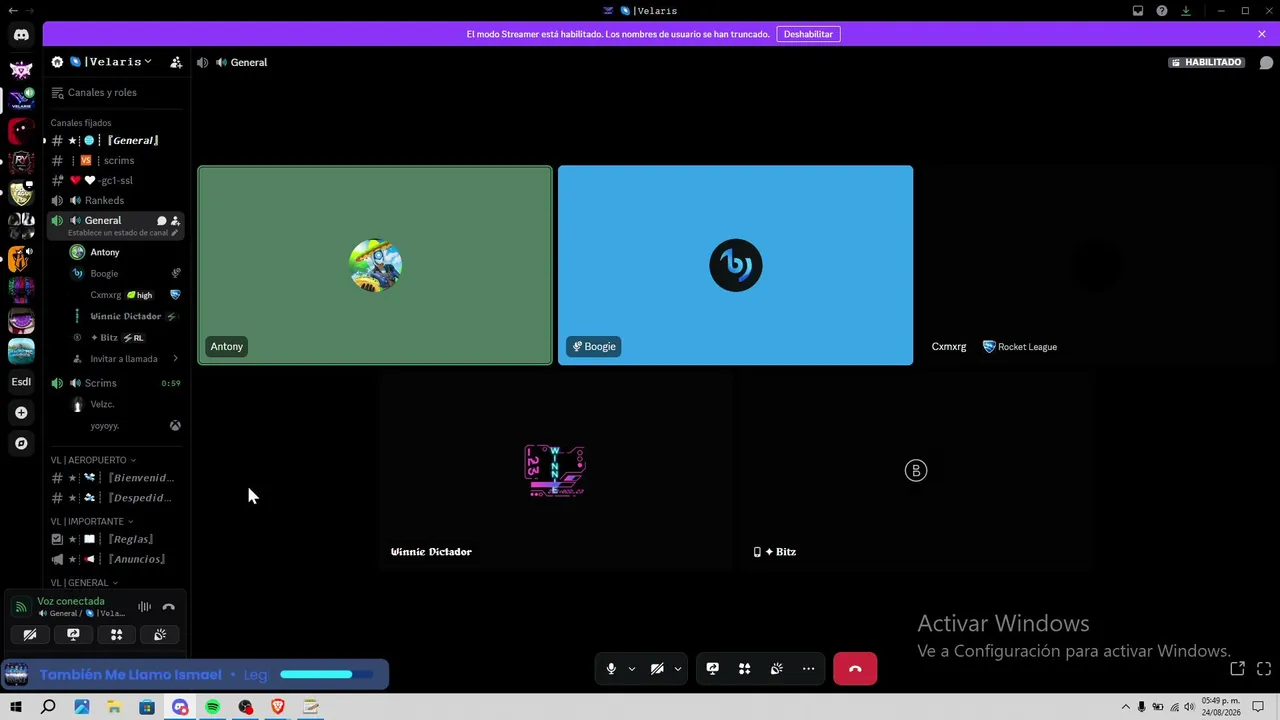Invite members icon on General voice channel
The image size is (1280, 720).
point(175,220)
